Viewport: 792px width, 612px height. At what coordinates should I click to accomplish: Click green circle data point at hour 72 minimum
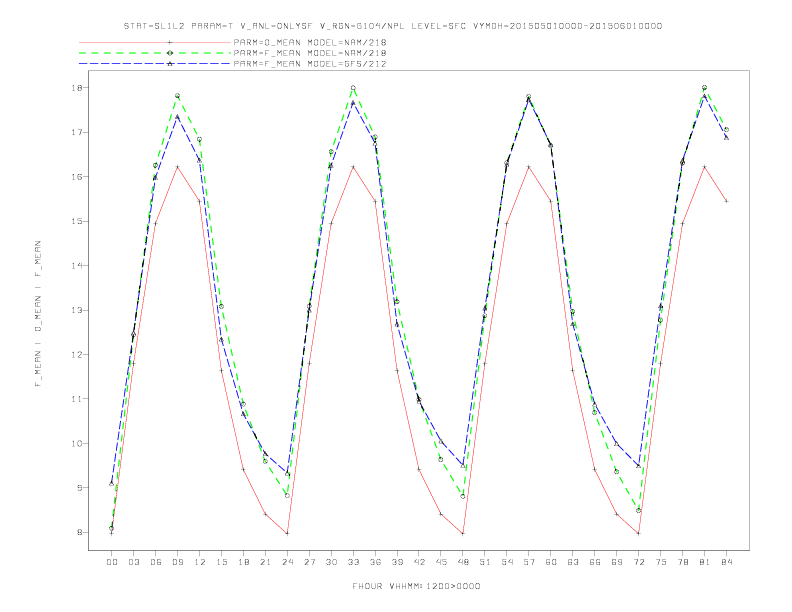tap(638, 511)
